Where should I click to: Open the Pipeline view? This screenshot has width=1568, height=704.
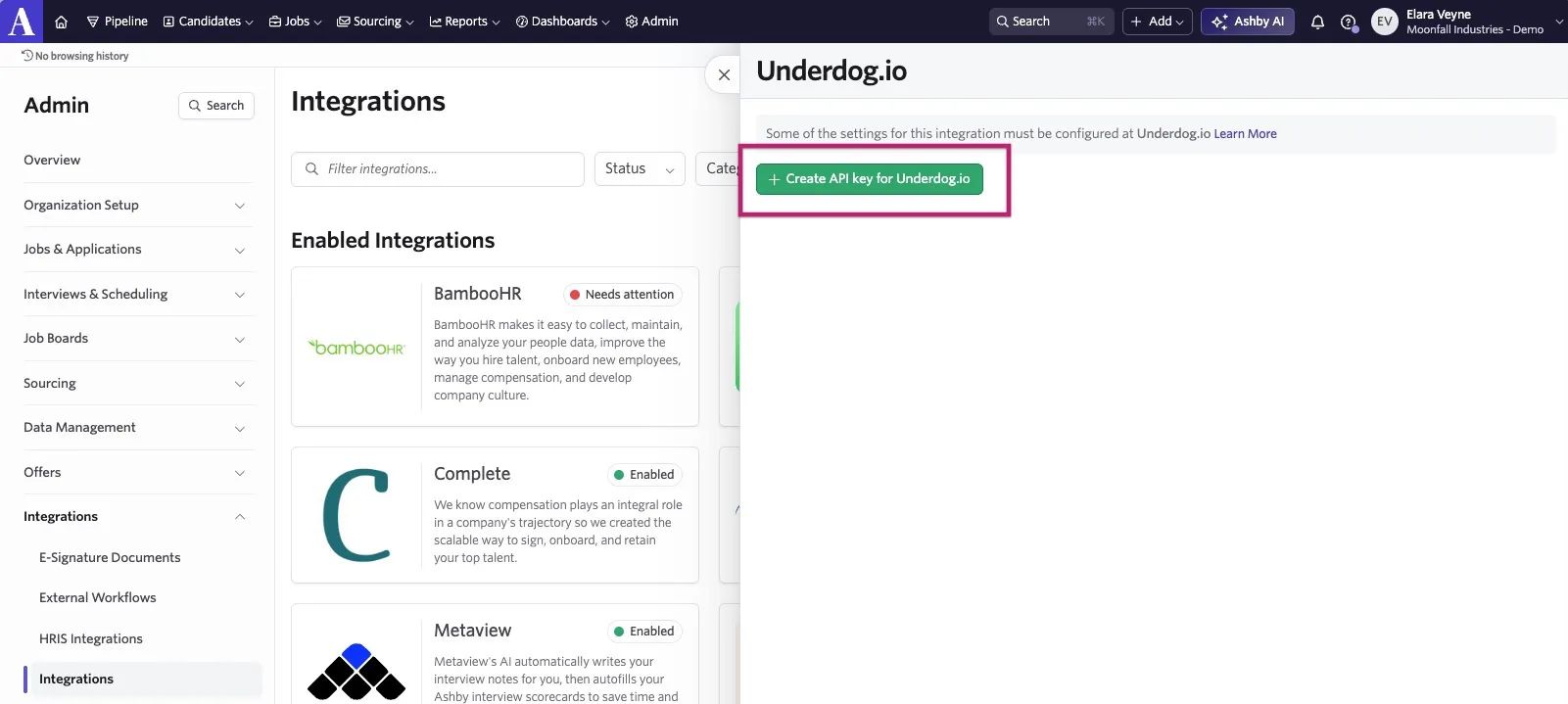click(118, 22)
